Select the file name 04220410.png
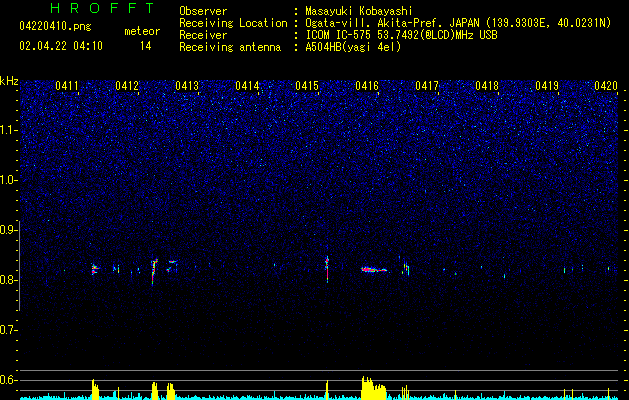Image resolution: width=629 pixels, height=400 pixels. pos(55,26)
